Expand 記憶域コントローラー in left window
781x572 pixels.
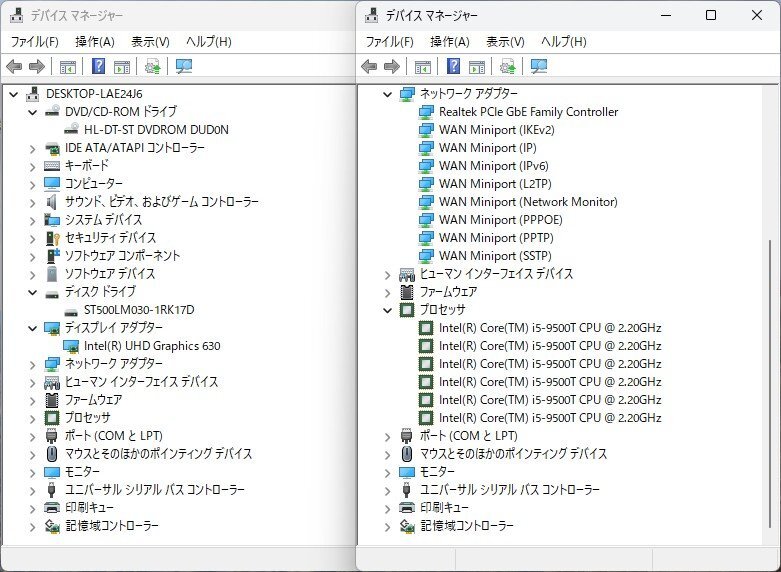point(32,527)
